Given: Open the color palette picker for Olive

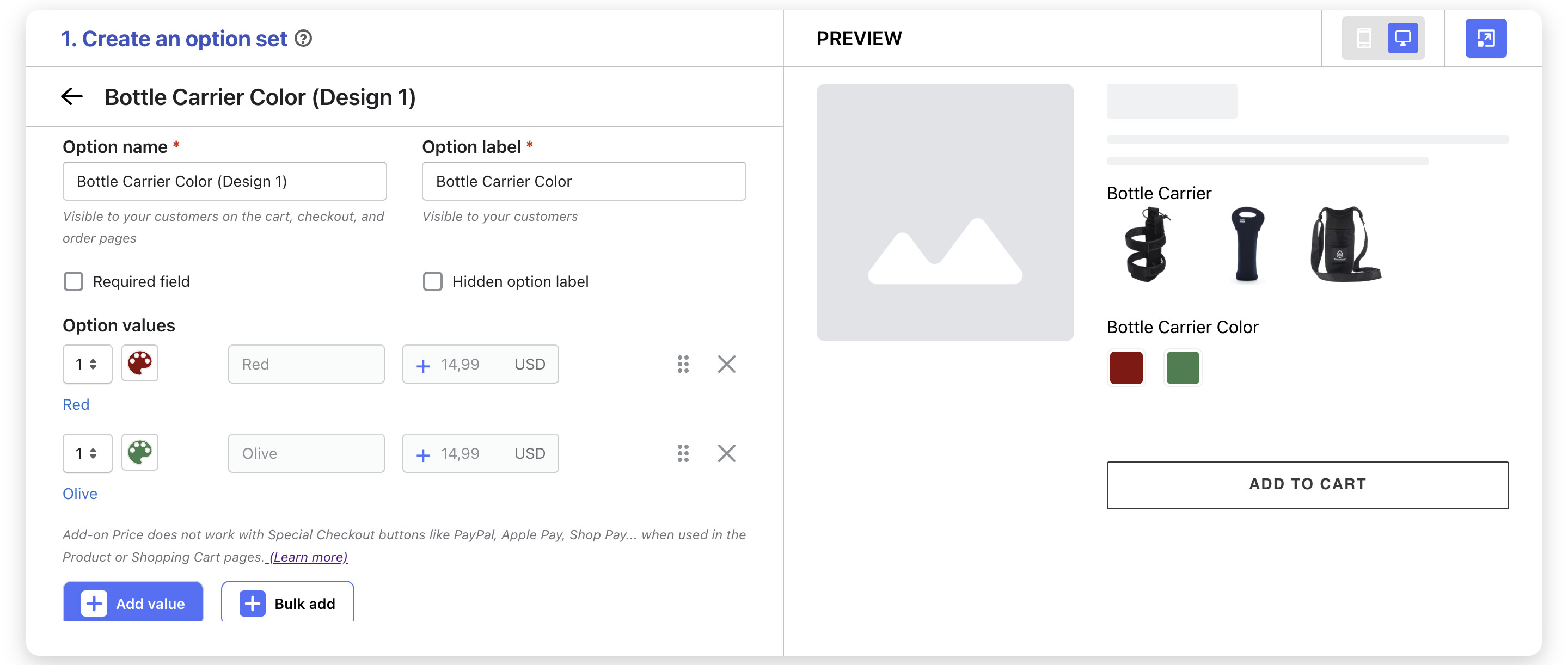Looking at the screenshot, I should point(139,452).
